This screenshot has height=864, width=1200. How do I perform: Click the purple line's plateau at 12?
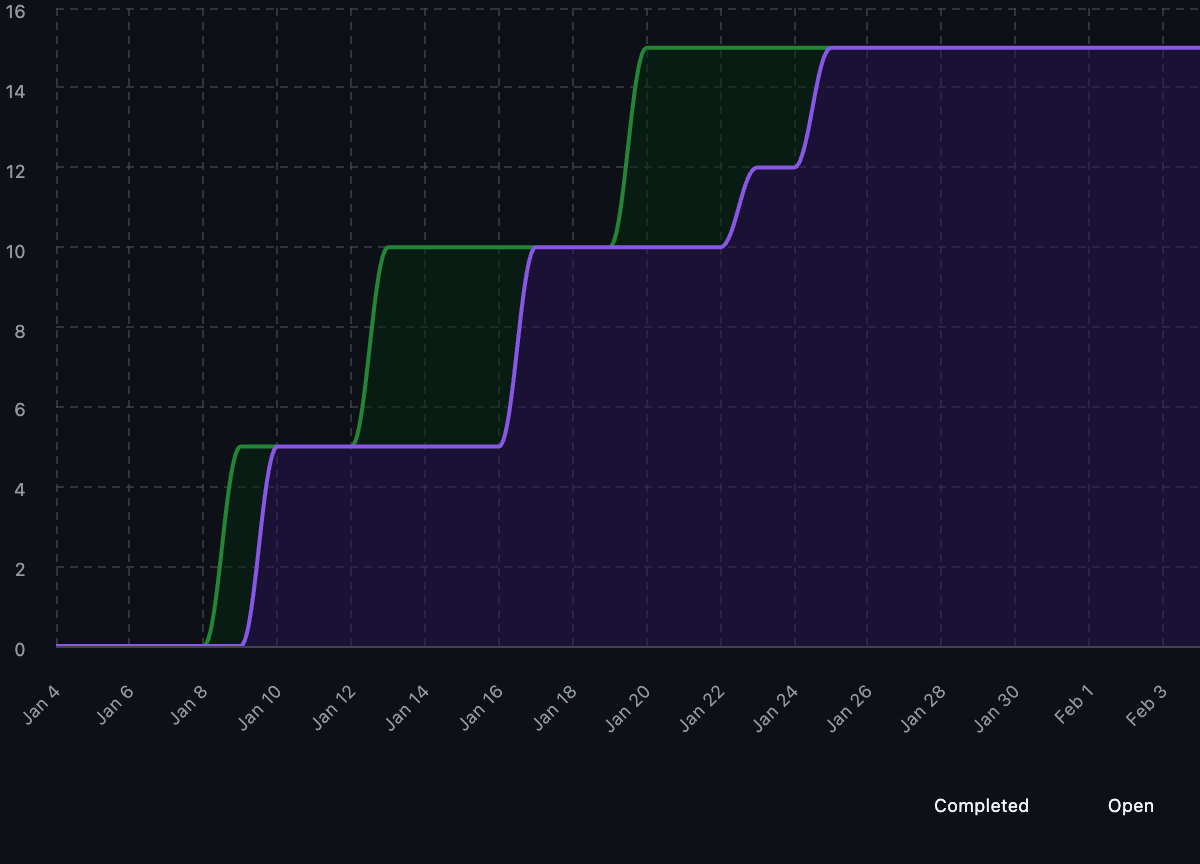pos(775,167)
